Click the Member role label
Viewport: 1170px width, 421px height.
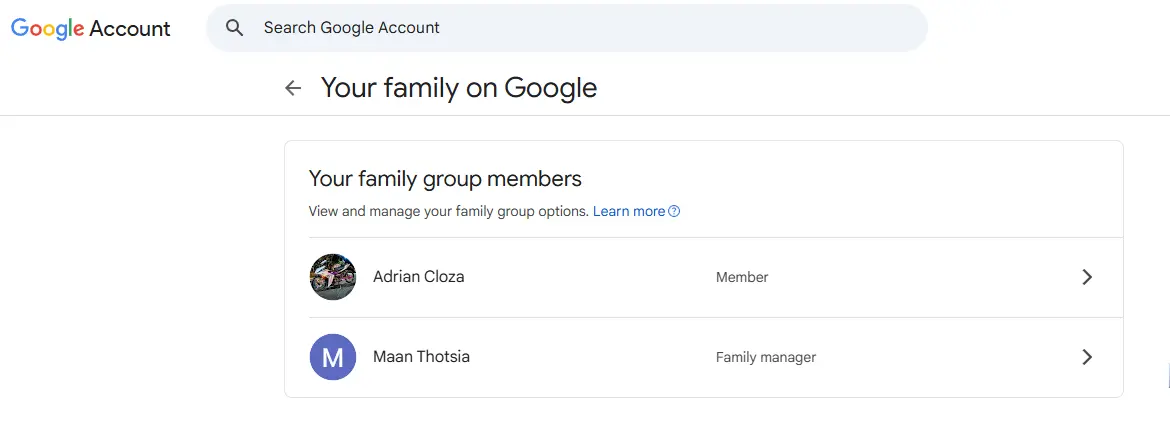click(x=742, y=277)
